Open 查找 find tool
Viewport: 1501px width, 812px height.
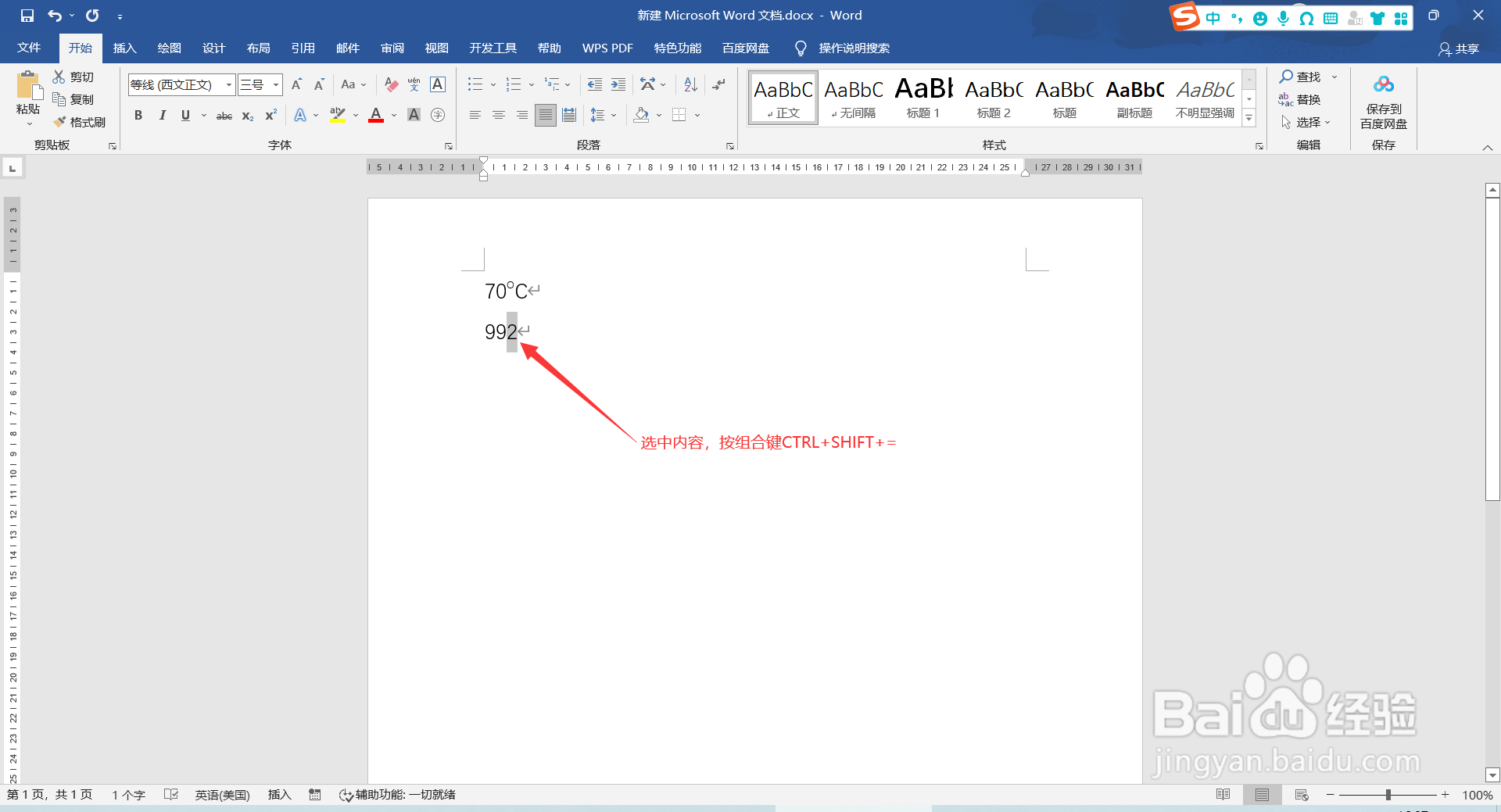point(1300,77)
